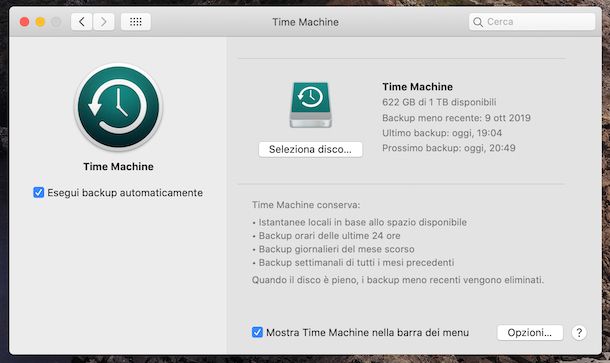610x363 pixels.
Task: Click the large Time Machine clock icon
Action: (x=118, y=107)
